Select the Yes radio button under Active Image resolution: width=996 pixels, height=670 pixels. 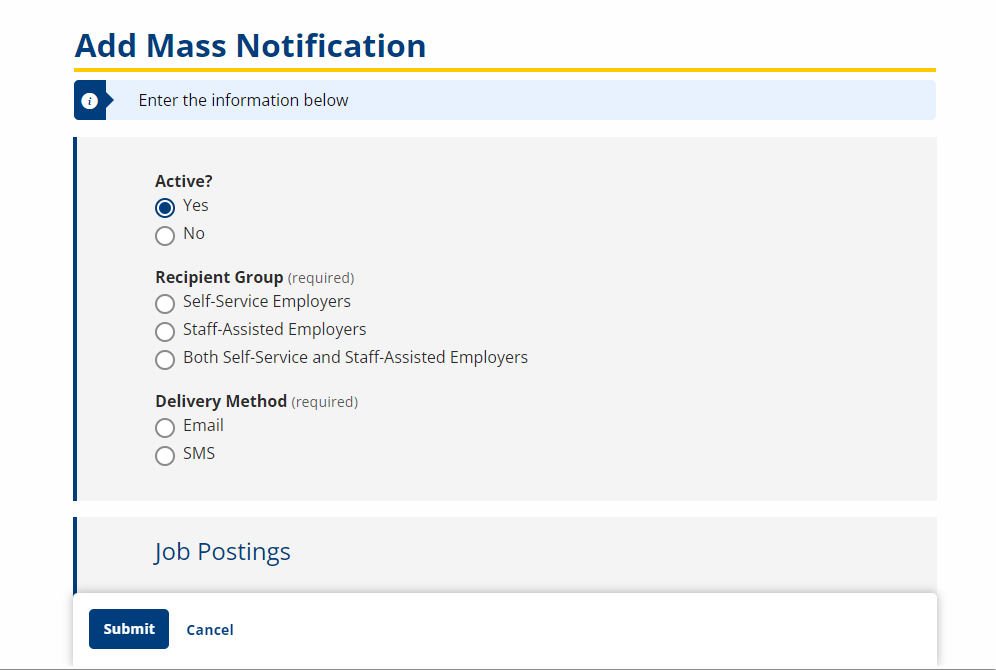click(x=165, y=207)
